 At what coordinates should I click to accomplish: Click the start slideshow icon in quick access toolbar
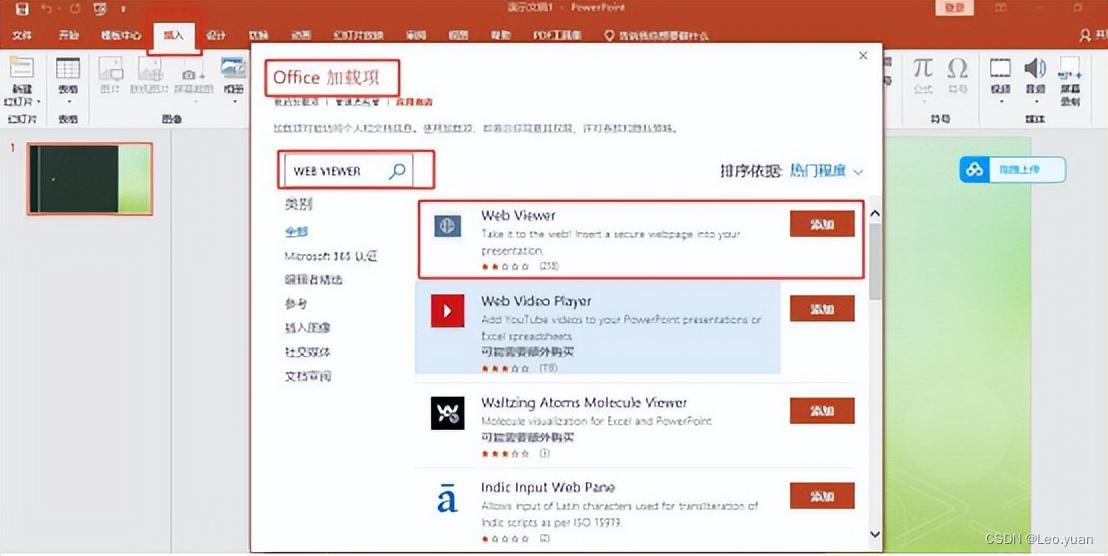[x=100, y=9]
